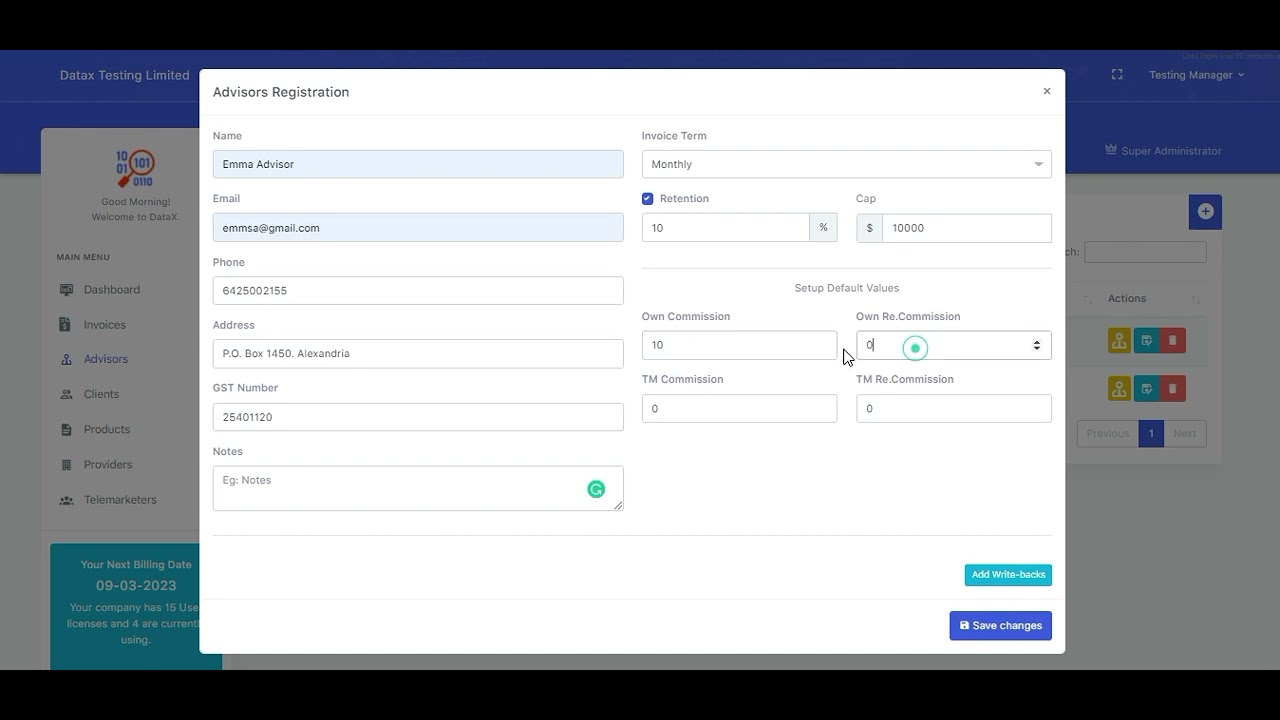The image size is (1280, 720).
Task: Open Products in the main menu
Action: [107, 429]
